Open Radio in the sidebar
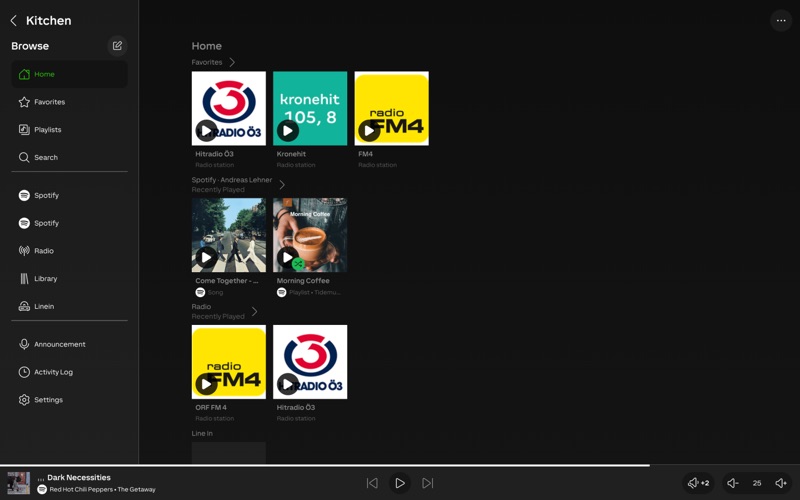The width and height of the screenshot is (800, 500). point(69,251)
